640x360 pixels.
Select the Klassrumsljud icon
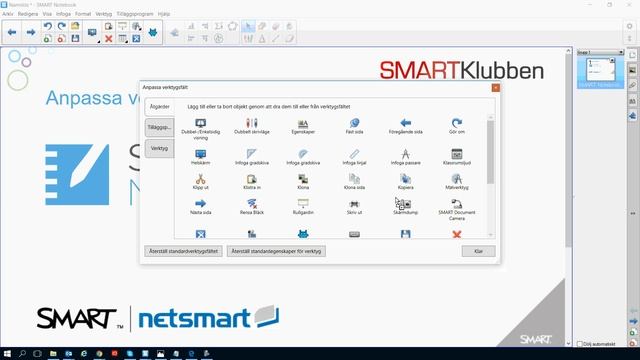457,154
